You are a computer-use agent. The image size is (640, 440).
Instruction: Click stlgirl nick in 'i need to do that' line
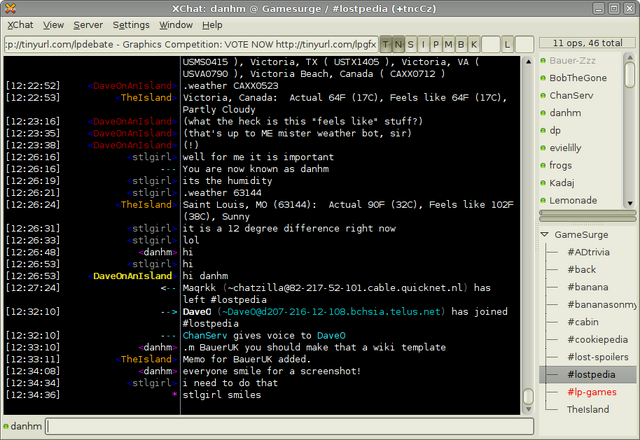coord(151,383)
